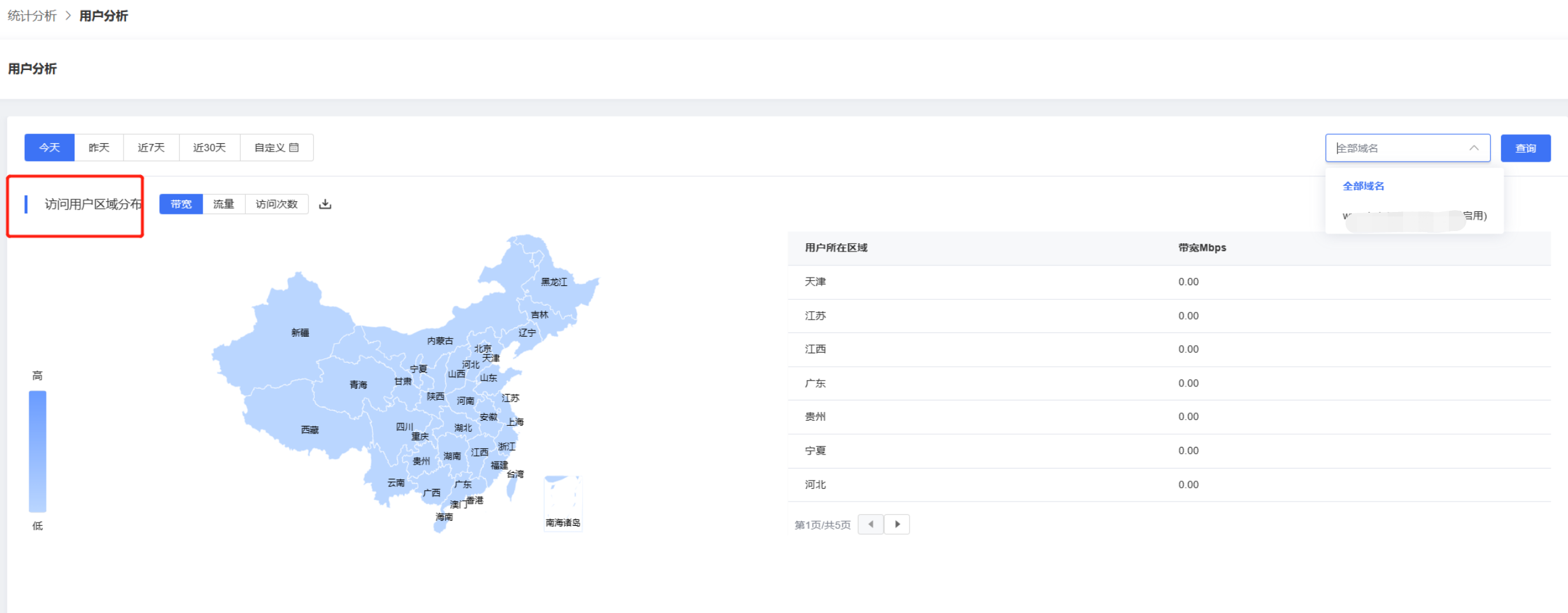The image size is (1568, 613).
Task: Click 低 label below legend
Action: 38,526
